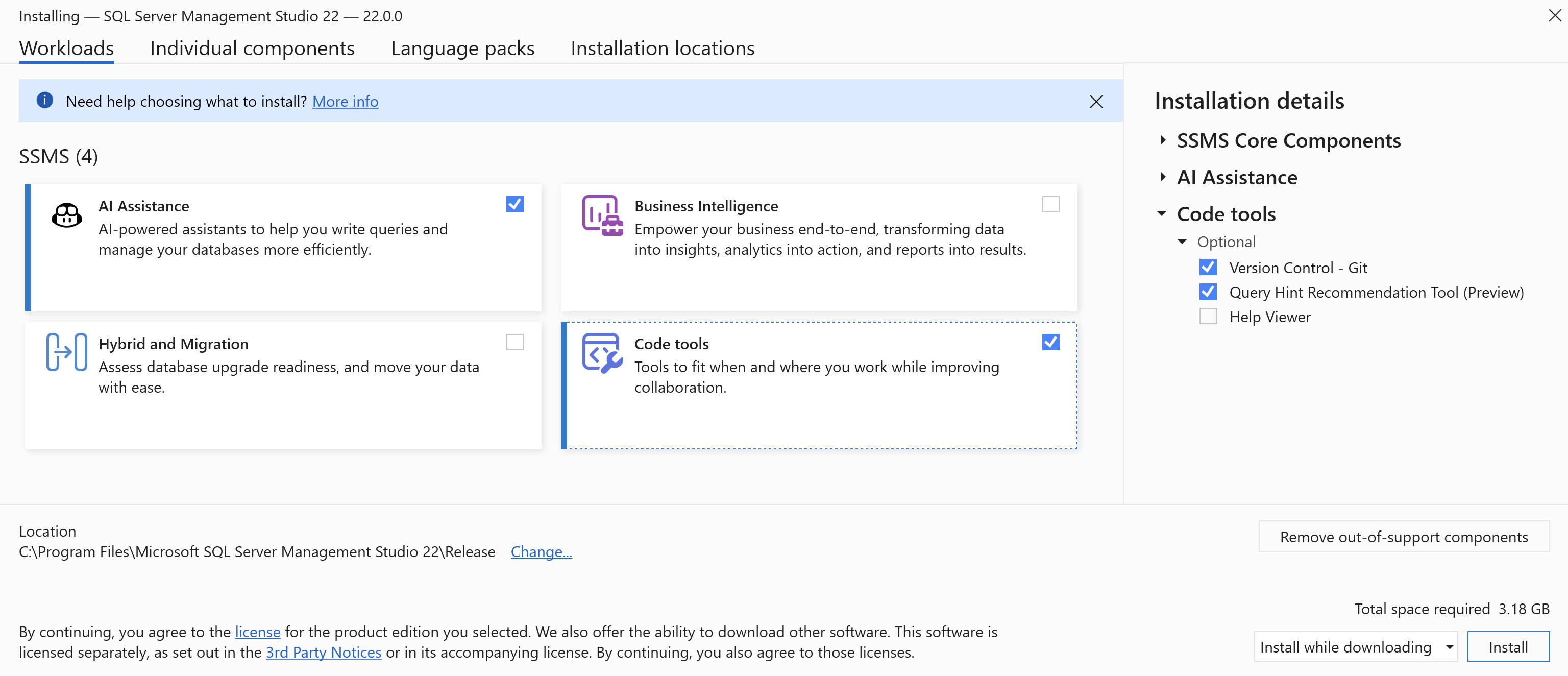Uncheck Version Control - Git option
Viewport: 1568px width, 676px height.
pos(1208,268)
